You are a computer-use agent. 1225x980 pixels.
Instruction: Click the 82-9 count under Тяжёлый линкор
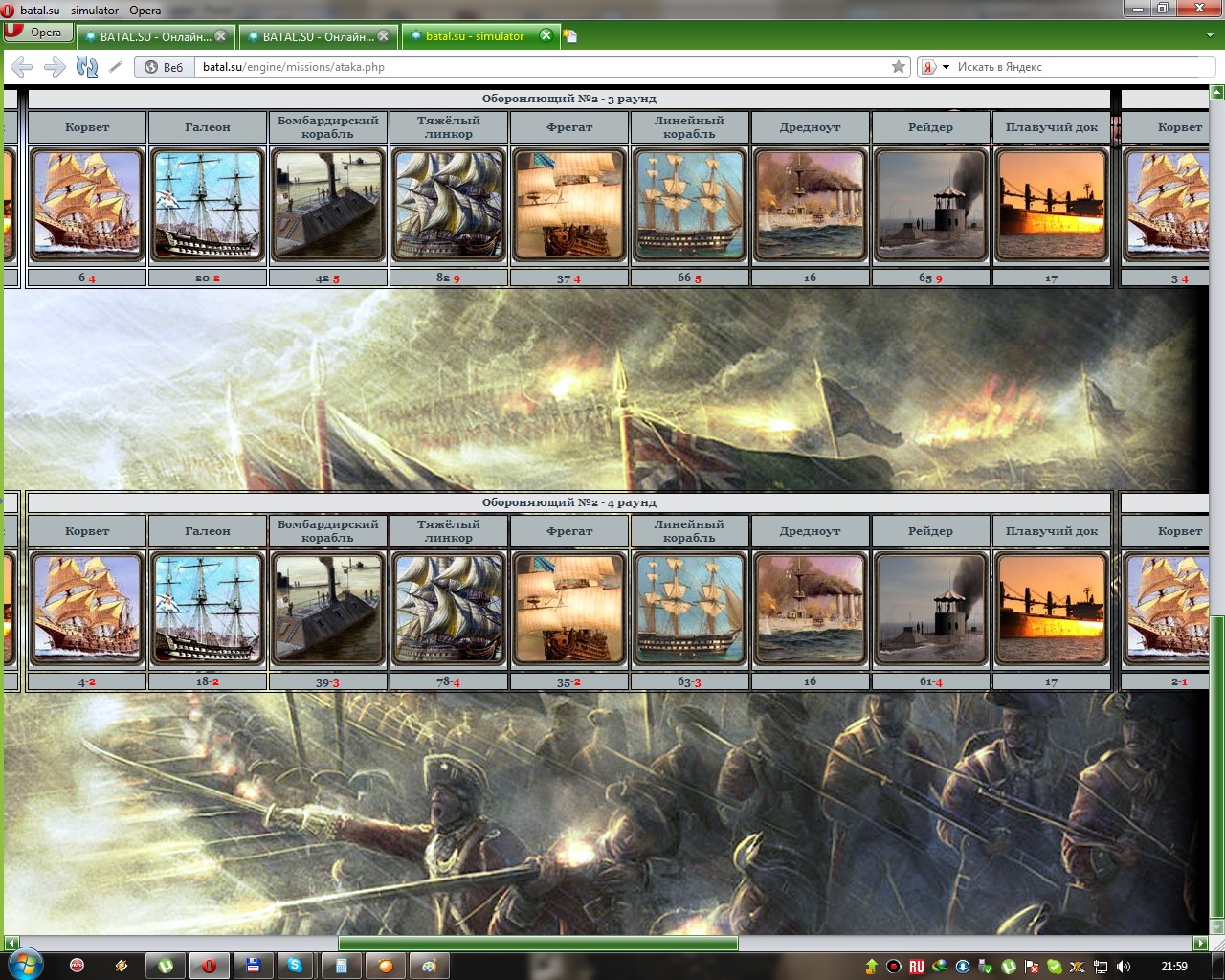[449, 278]
